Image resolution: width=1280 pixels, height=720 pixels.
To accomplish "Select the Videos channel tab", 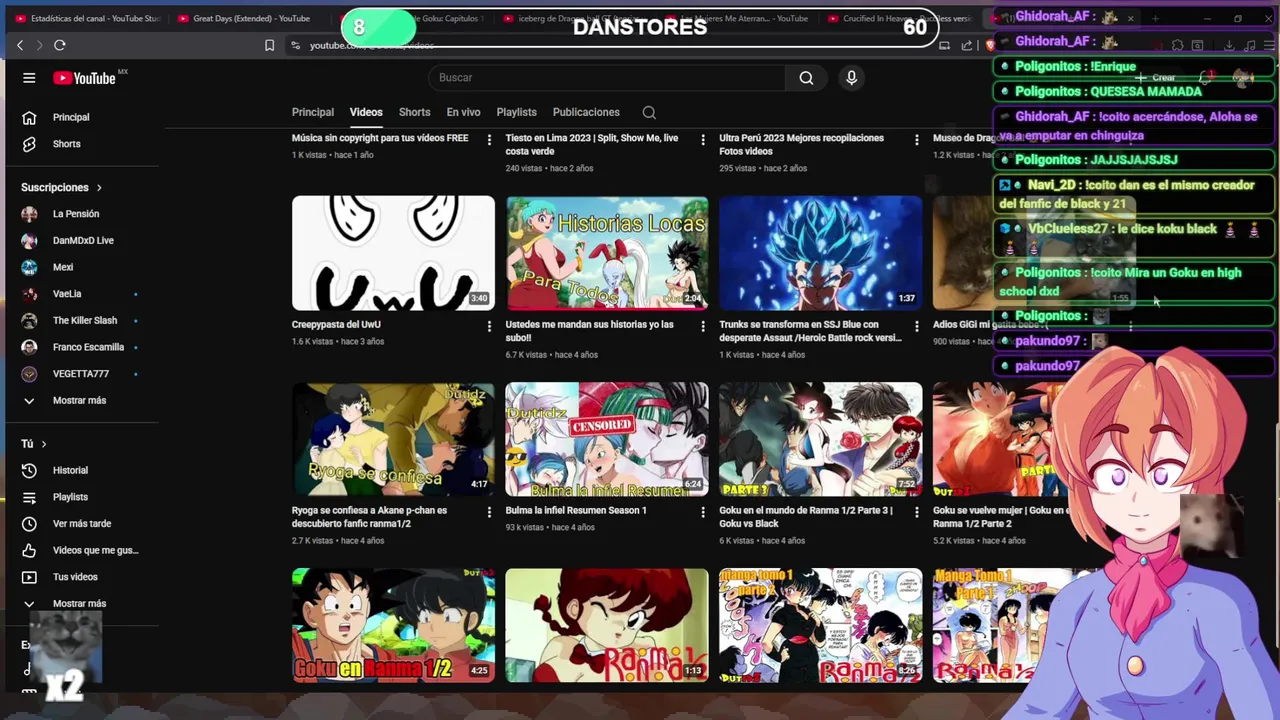I will point(366,112).
